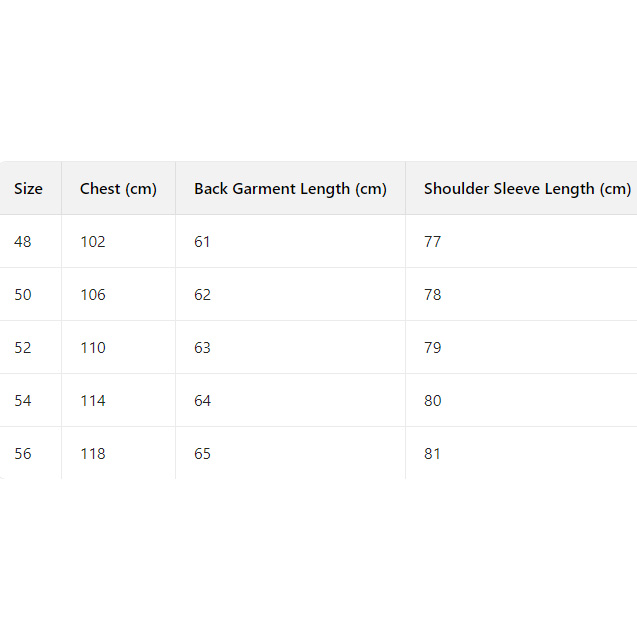Click chest value 118

(93, 454)
